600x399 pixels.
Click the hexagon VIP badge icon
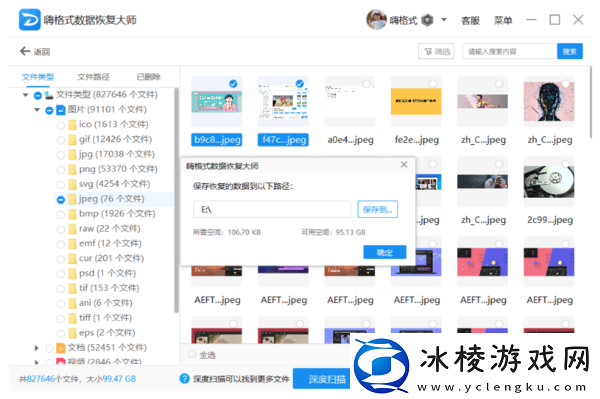point(427,20)
